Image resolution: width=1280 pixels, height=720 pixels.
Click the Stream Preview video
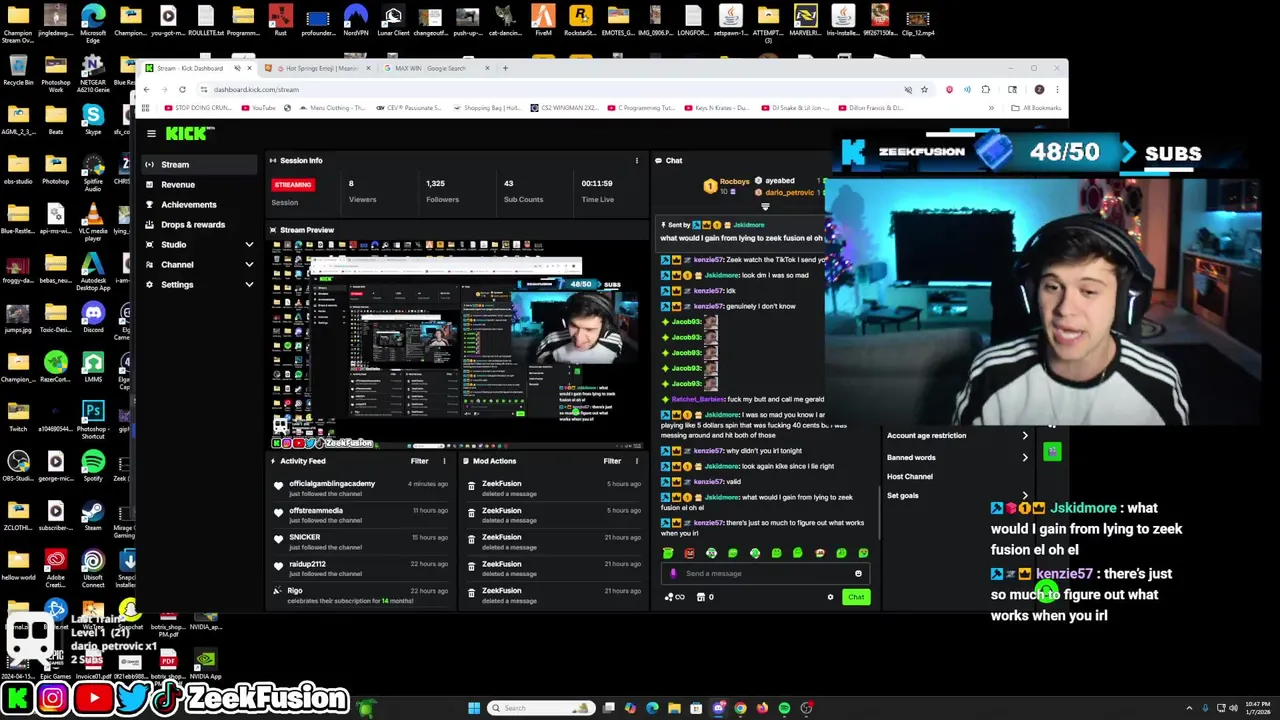(458, 345)
